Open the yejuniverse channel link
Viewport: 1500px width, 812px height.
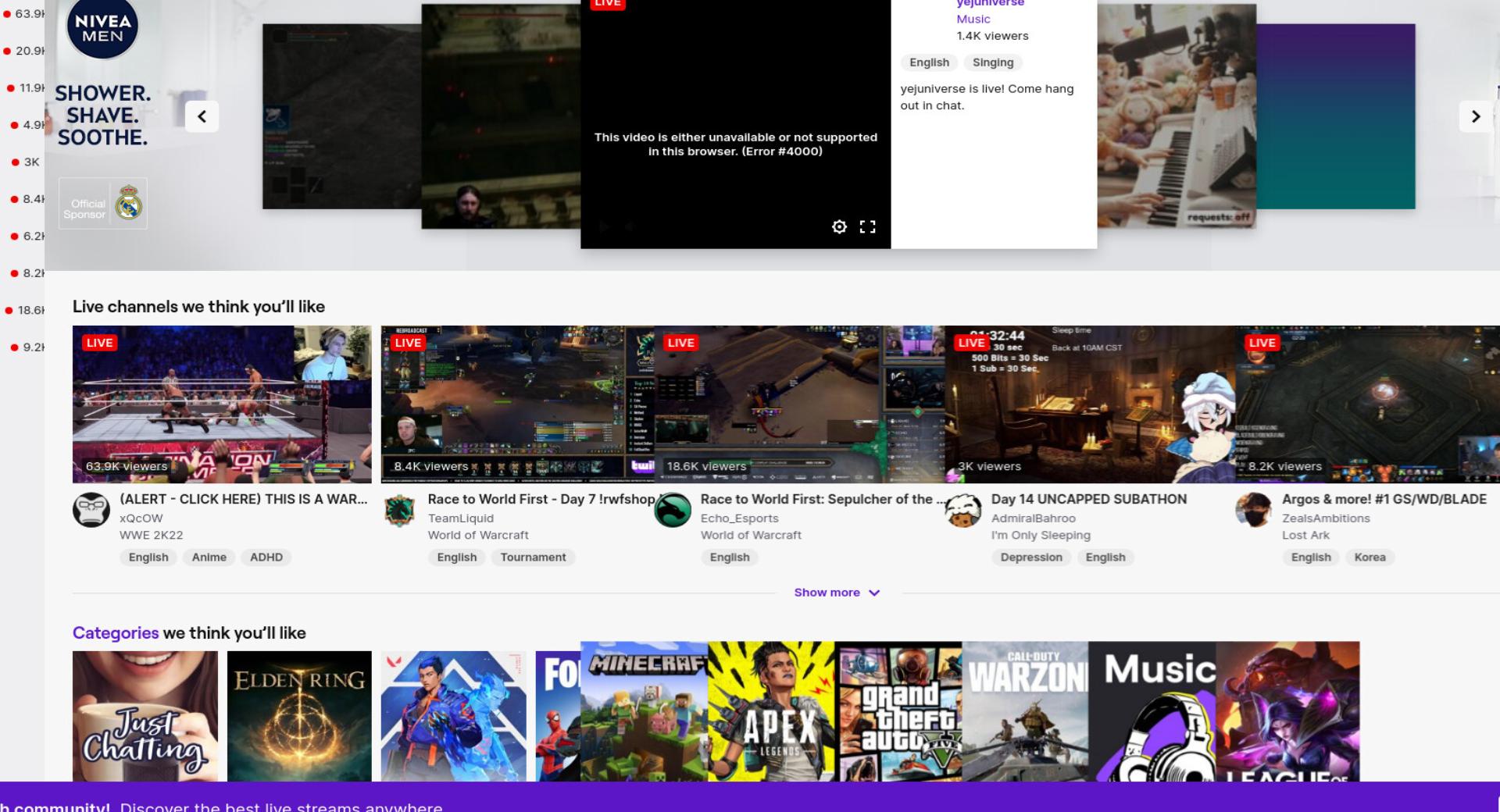pos(990,4)
